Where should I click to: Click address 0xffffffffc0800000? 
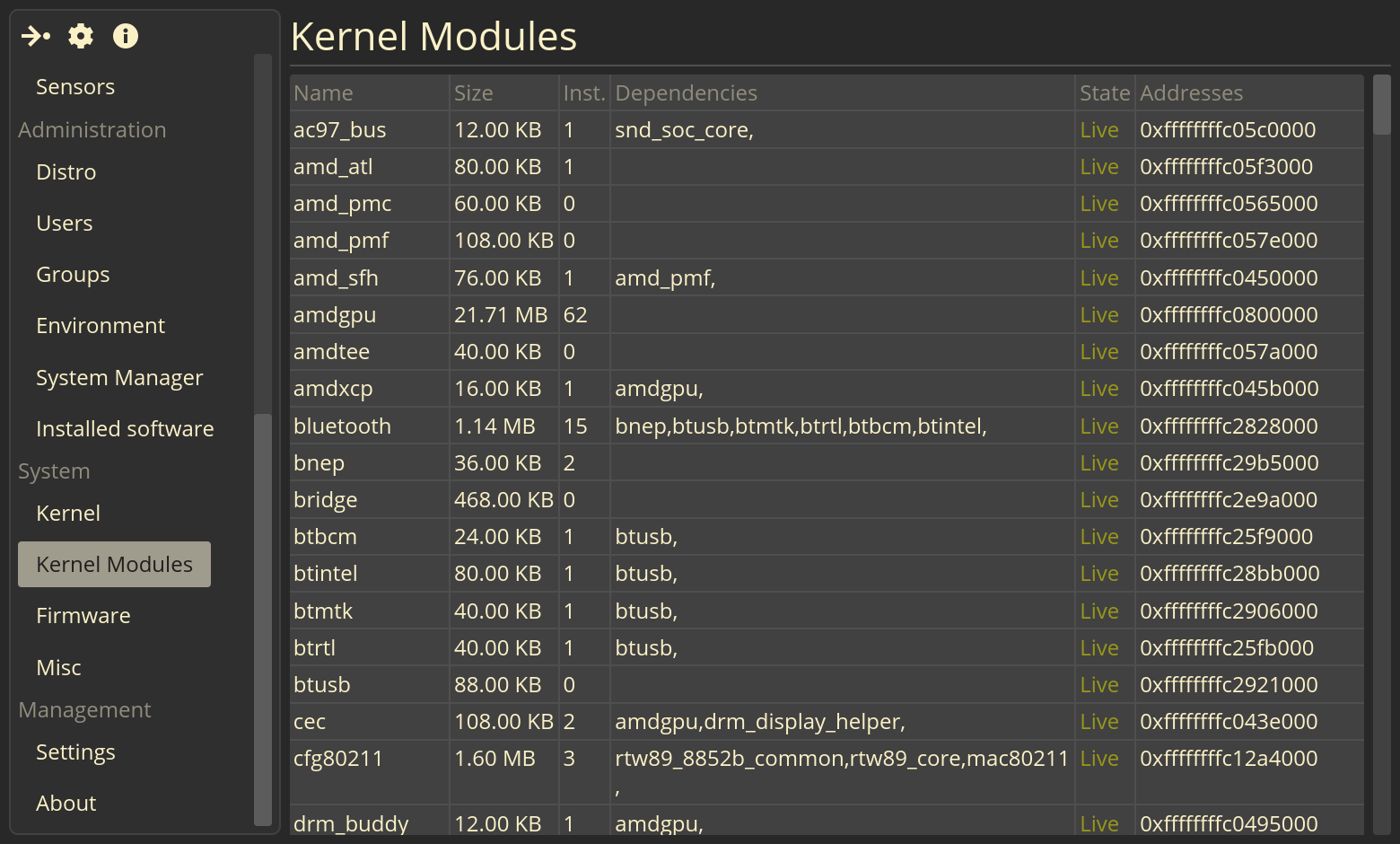[1229, 315]
